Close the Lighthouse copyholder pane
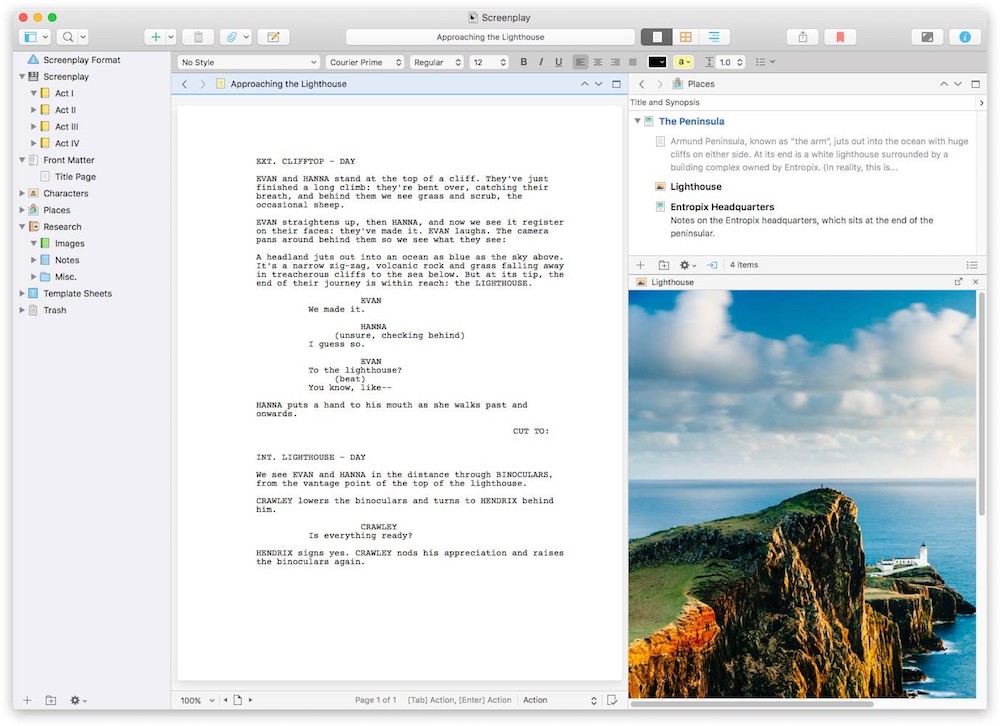1000x726 pixels. tap(975, 281)
